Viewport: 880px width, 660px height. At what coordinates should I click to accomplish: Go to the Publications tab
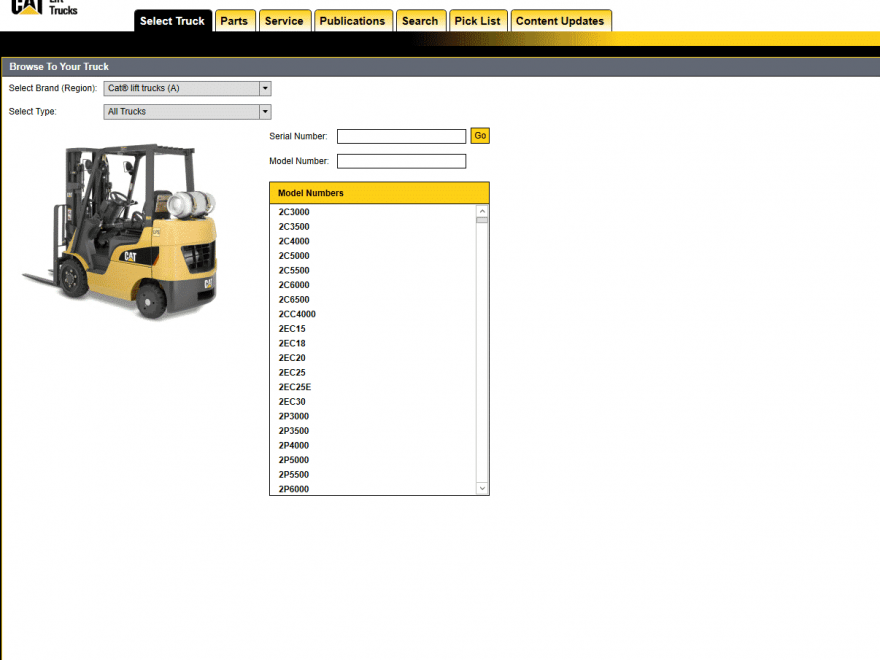coord(353,21)
